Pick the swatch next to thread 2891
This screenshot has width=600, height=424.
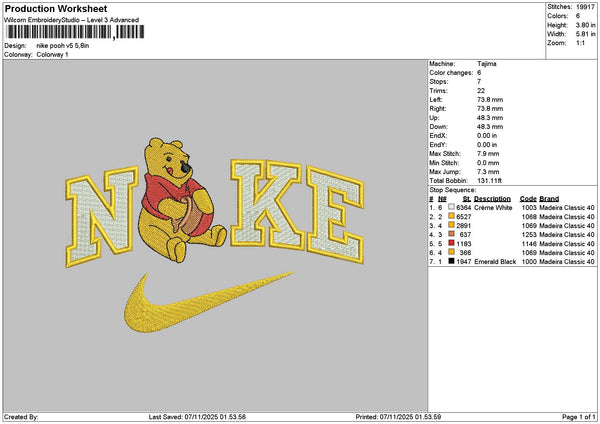[451, 225]
